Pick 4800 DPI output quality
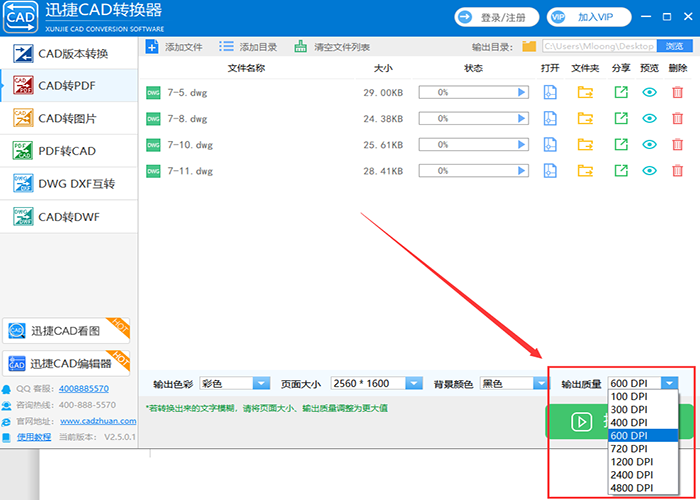This screenshot has height=500, width=700. tap(643, 488)
